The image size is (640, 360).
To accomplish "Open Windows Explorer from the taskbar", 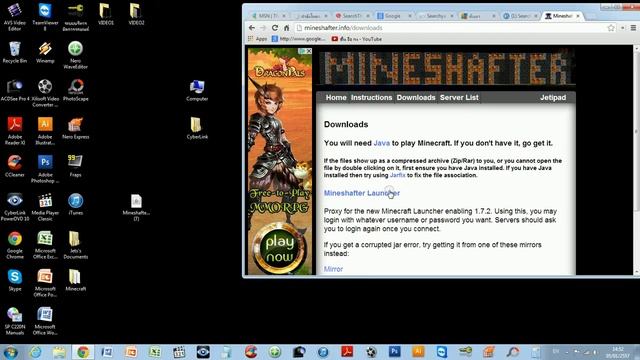I will click(59, 352).
